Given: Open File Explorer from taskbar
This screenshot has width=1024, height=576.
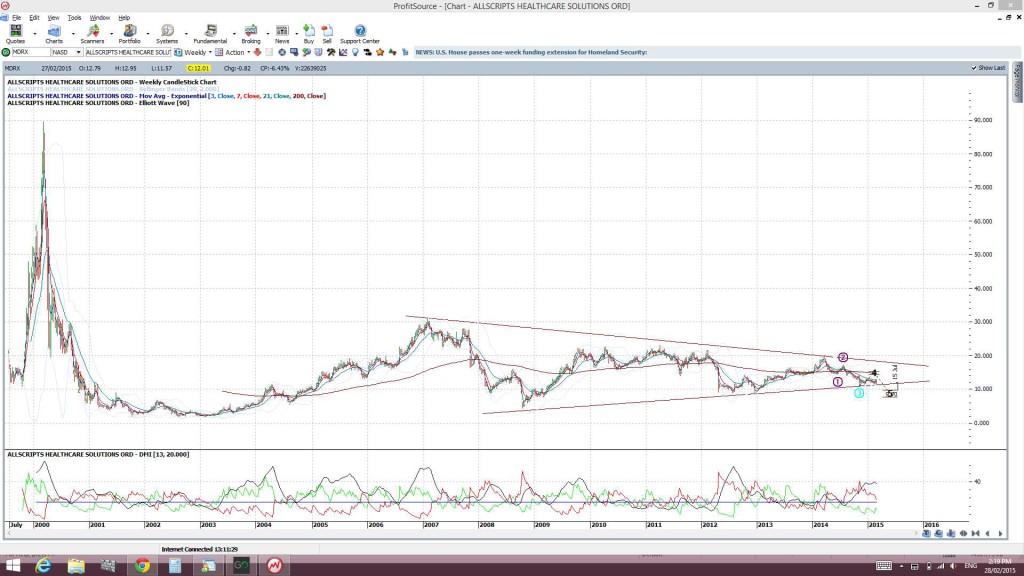Looking at the screenshot, I should click(x=76, y=566).
